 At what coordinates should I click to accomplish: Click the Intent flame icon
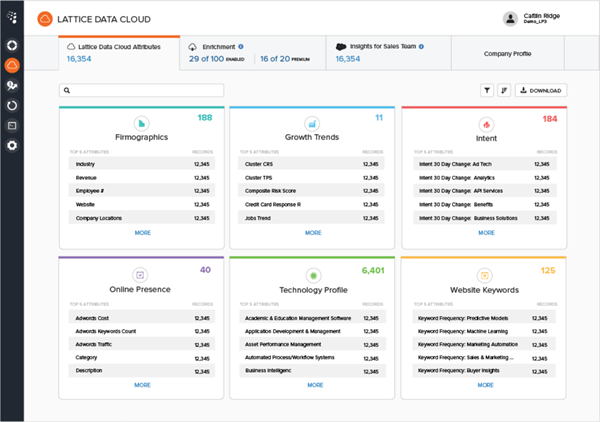tap(486, 122)
